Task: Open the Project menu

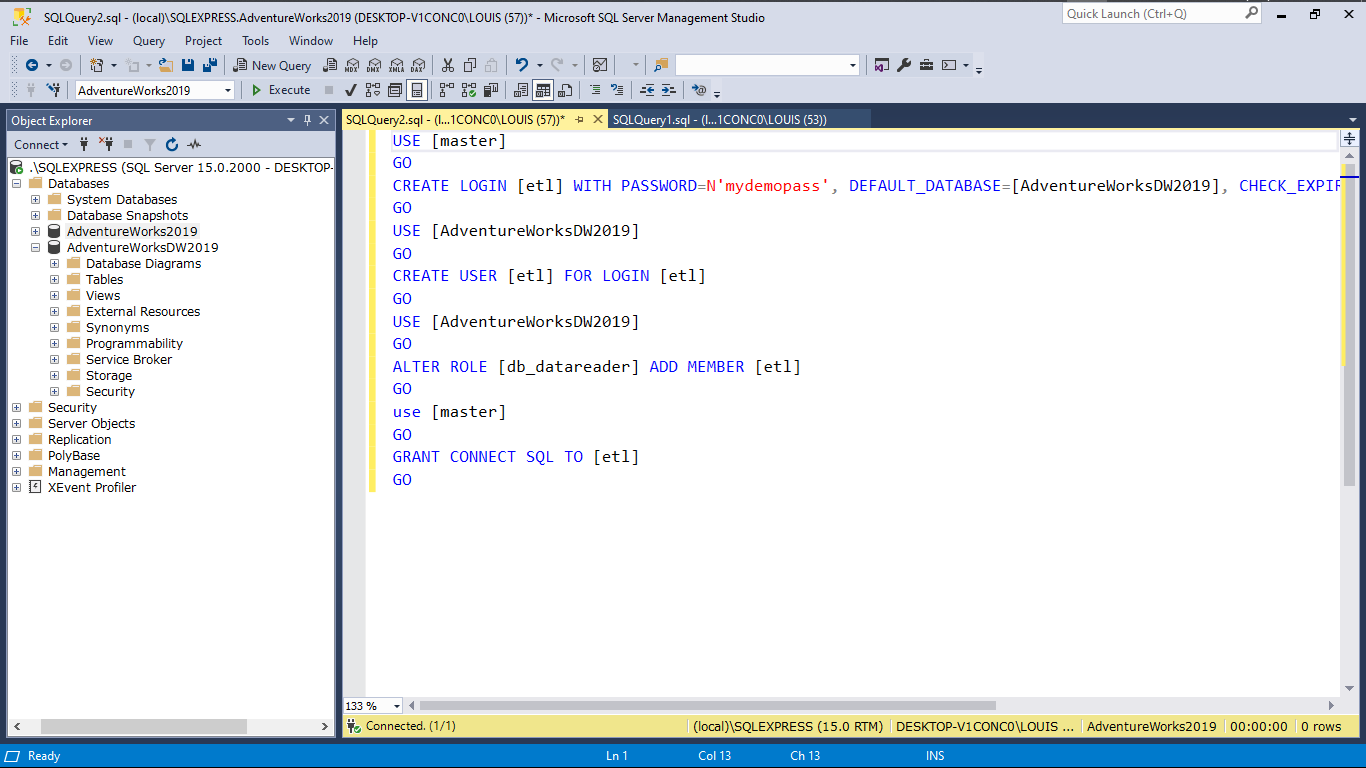Action: (x=203, y=41)
